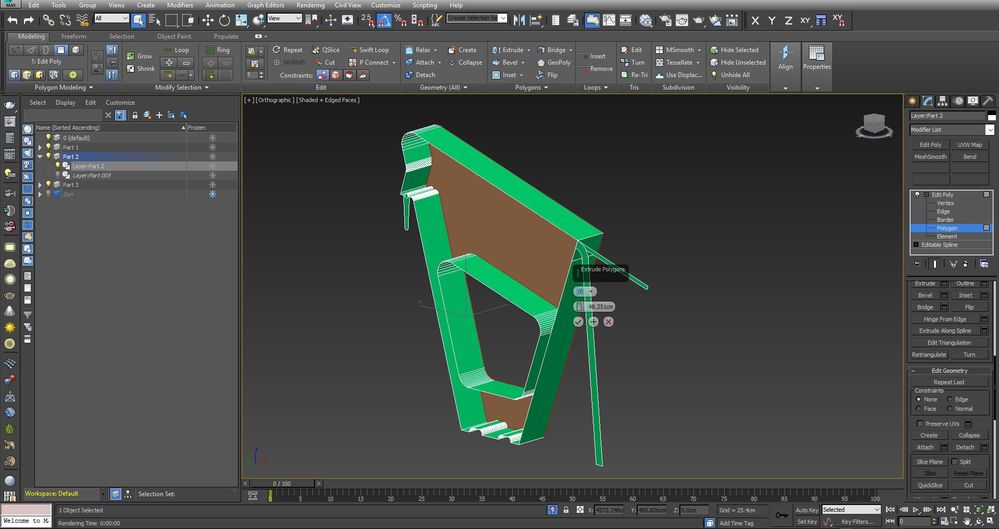Viewport: 999px width, 529px height.
Task: Open the All selection filter dropdown
Action: point(111,18)
